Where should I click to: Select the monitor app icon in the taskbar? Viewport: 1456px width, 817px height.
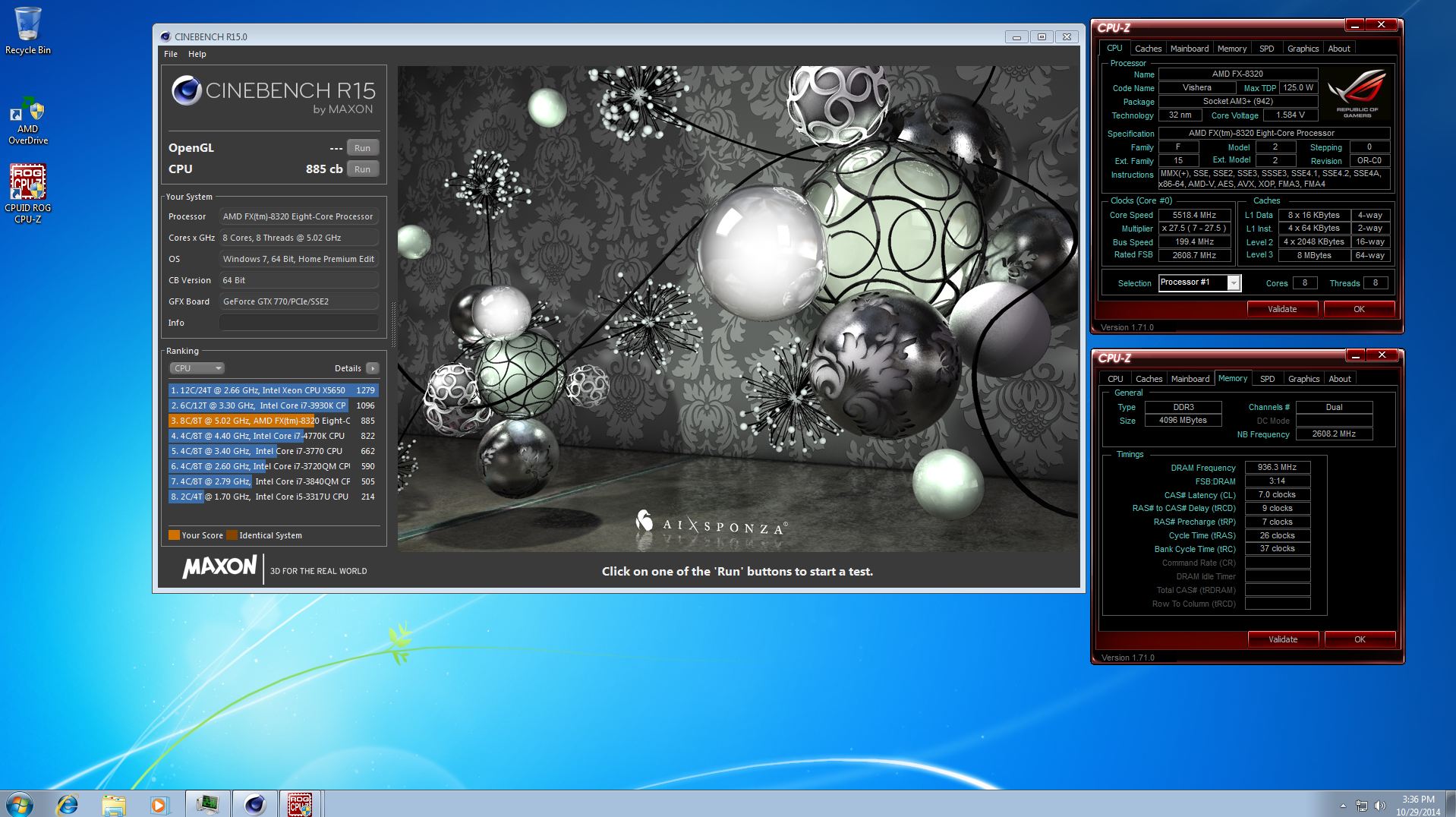click(207, 804)
